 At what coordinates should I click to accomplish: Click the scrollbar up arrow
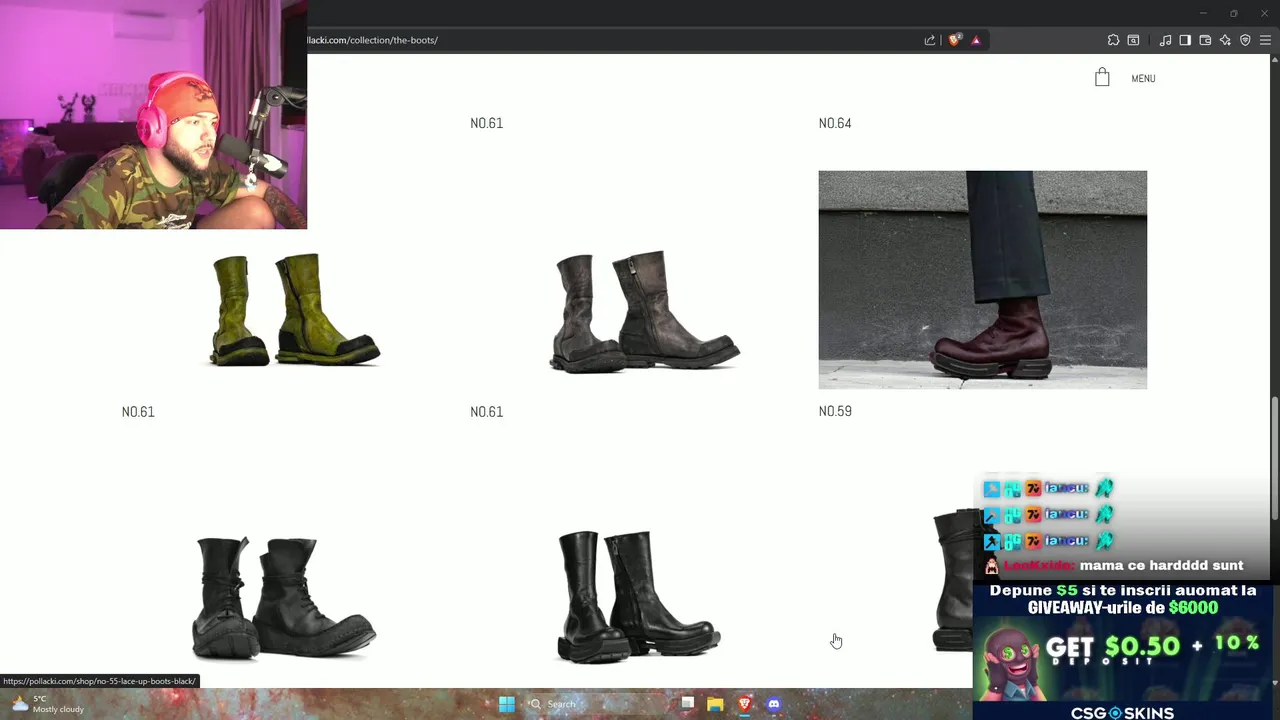[x=1274, y=61]
